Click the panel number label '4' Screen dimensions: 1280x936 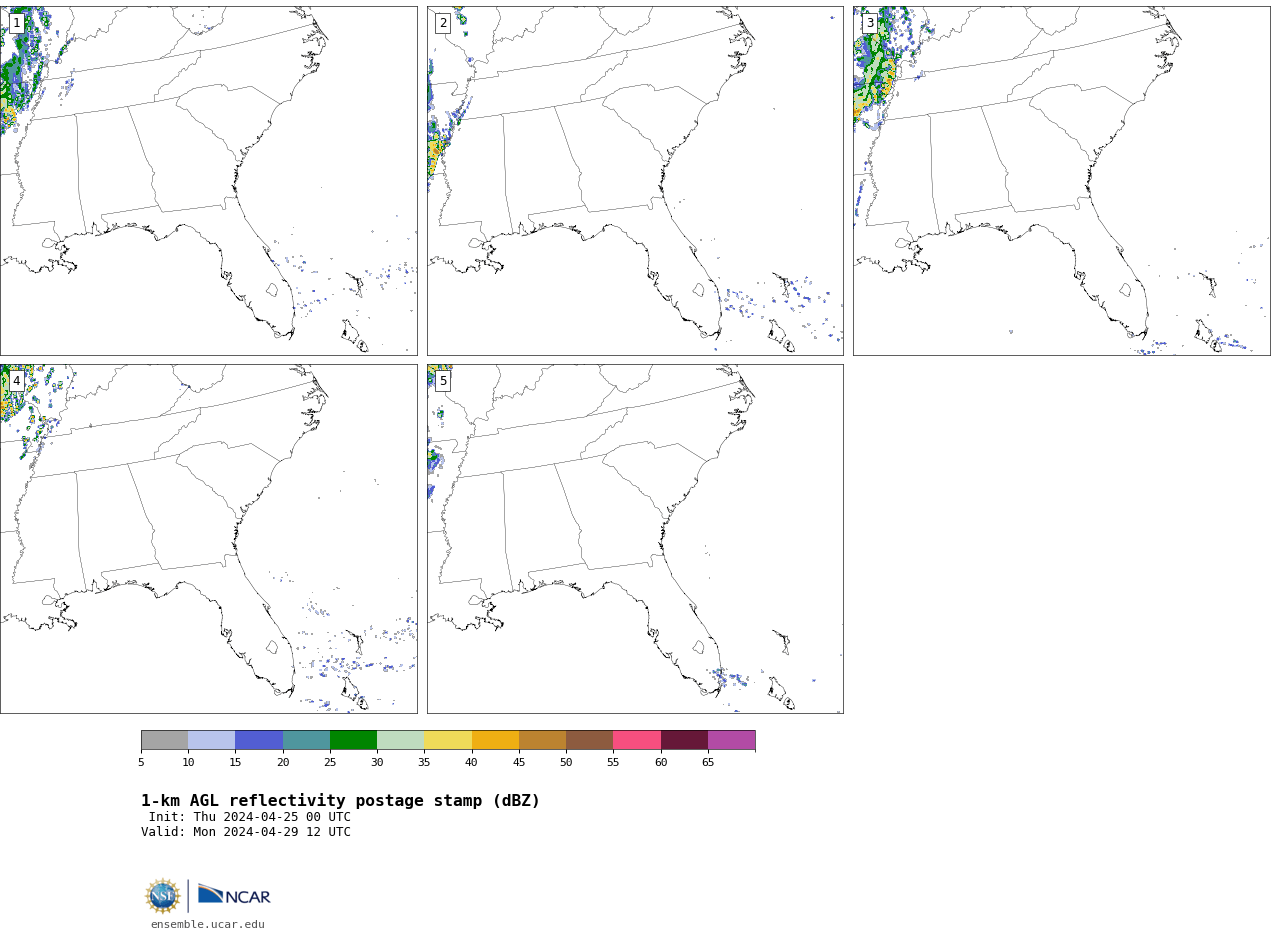pyautogui.click(x=16, y=381)
